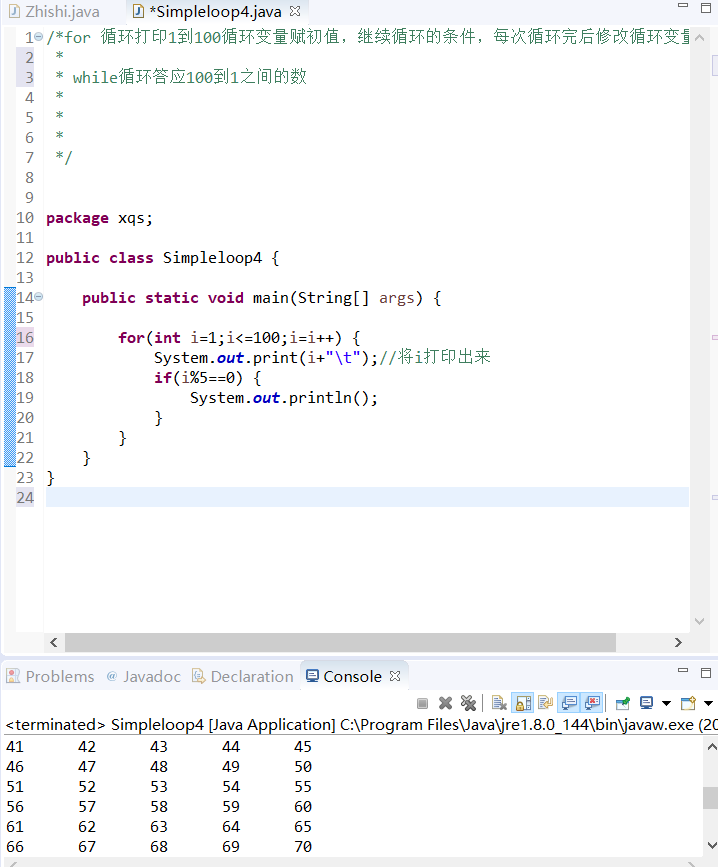Viewport: 718px width, 867px height.
Task: Switch to the Zhishi.java editor tab
Action: (x=55, y=12)
